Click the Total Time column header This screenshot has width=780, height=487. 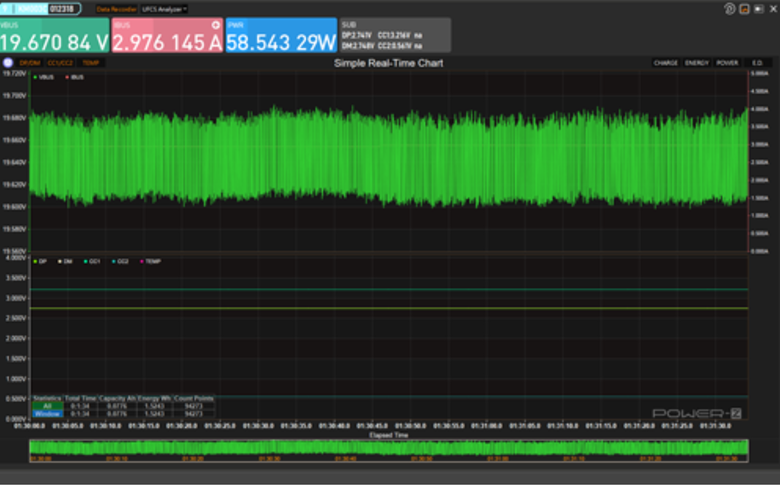pyautogui.click(x=80, y=398)
